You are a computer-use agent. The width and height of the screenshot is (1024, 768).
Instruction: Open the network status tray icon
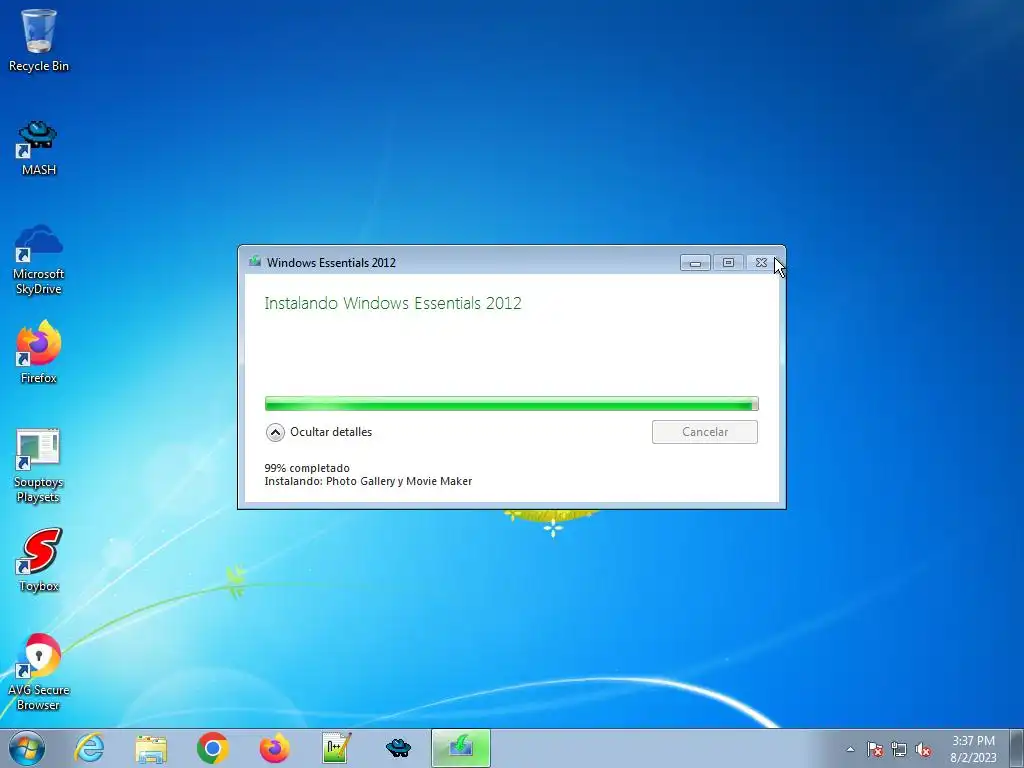click(x=899, y=749)
